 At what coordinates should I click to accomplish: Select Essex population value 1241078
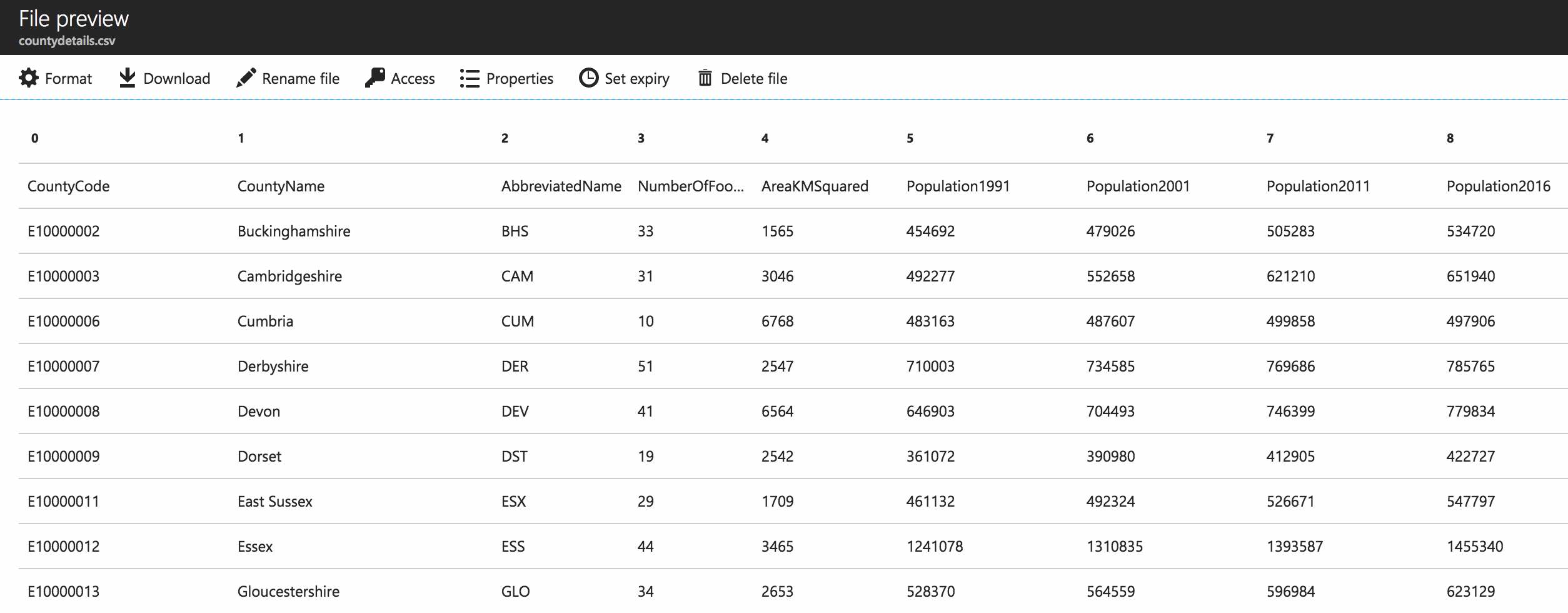935,547
